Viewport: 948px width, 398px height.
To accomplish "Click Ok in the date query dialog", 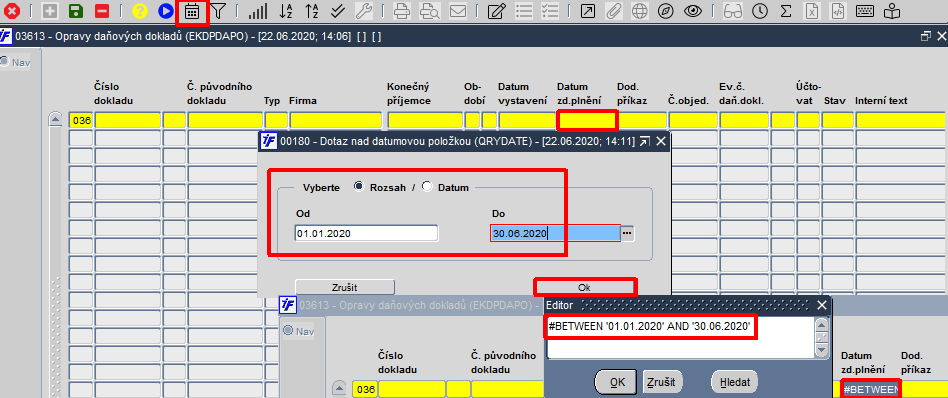I will (x=585, y=287).
